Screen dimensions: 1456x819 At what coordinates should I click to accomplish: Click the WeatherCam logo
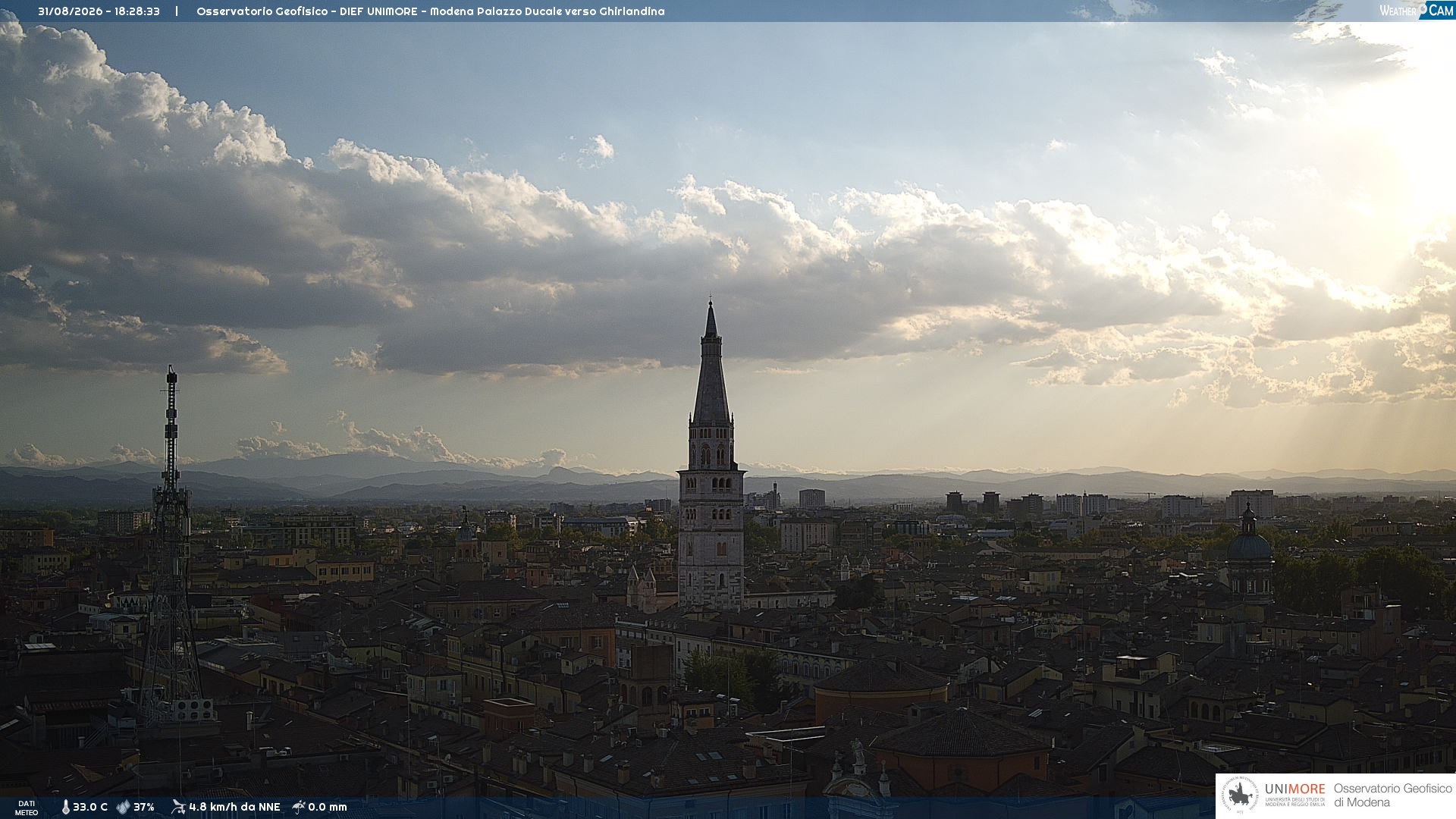click(x=1417, y=10)
